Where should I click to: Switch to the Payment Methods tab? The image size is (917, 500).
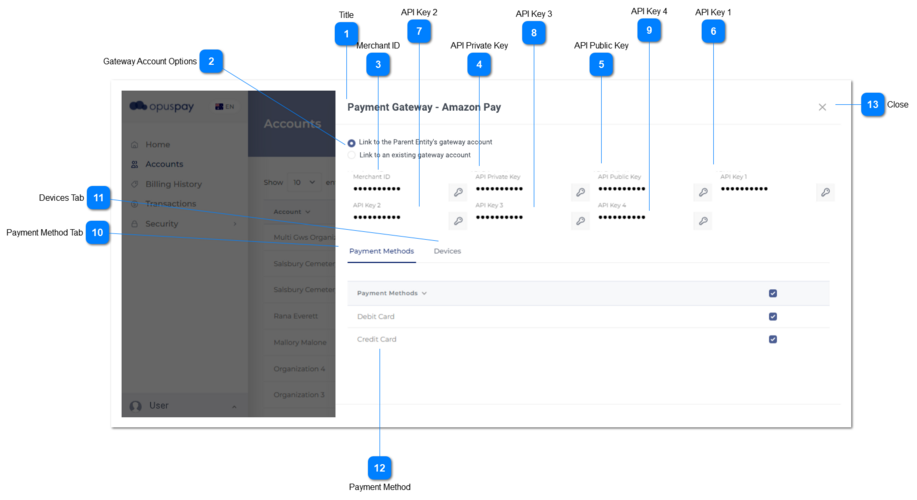[381, 251]
